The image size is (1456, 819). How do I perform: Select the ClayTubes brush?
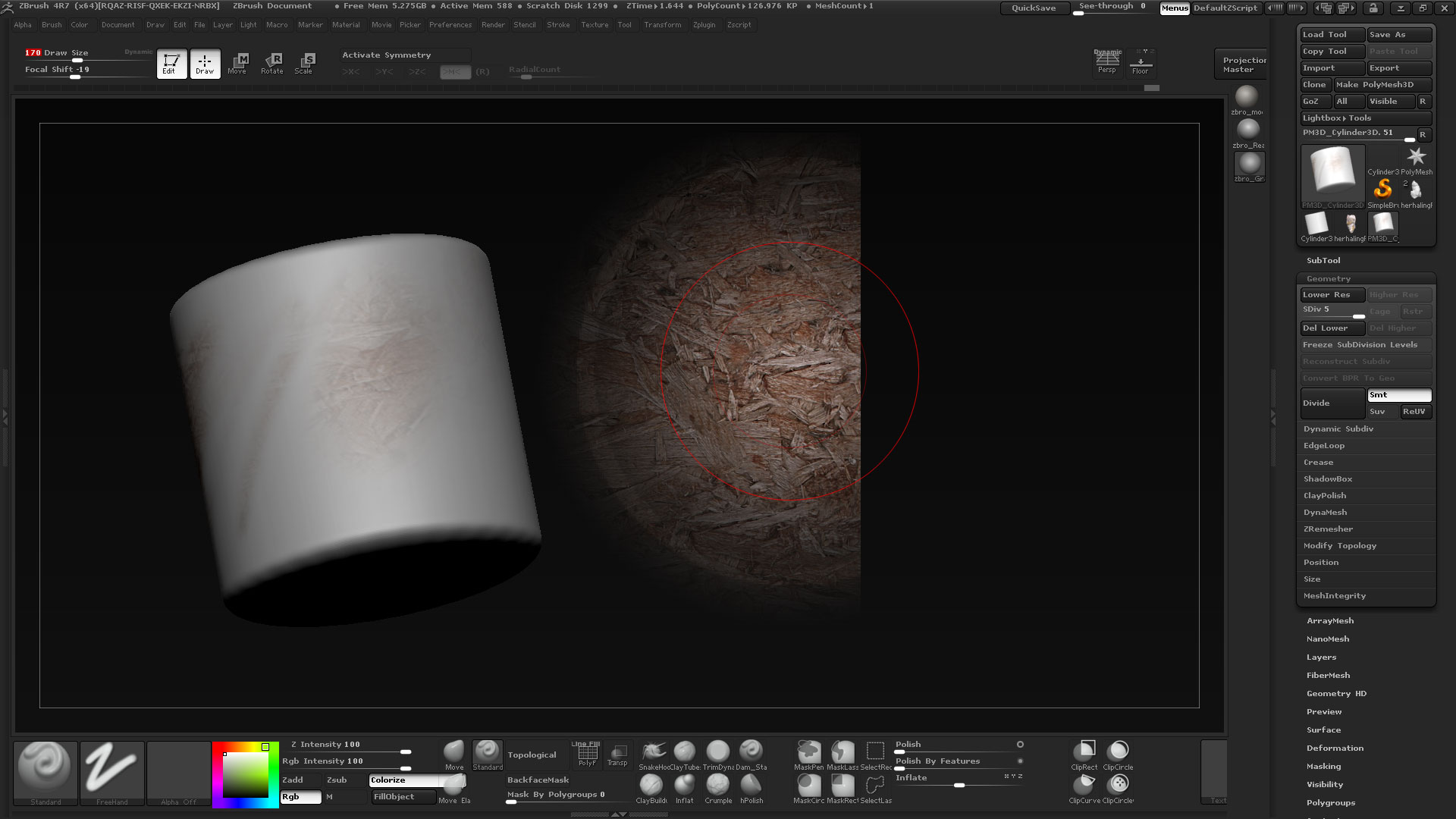click(x=685, y=755)
